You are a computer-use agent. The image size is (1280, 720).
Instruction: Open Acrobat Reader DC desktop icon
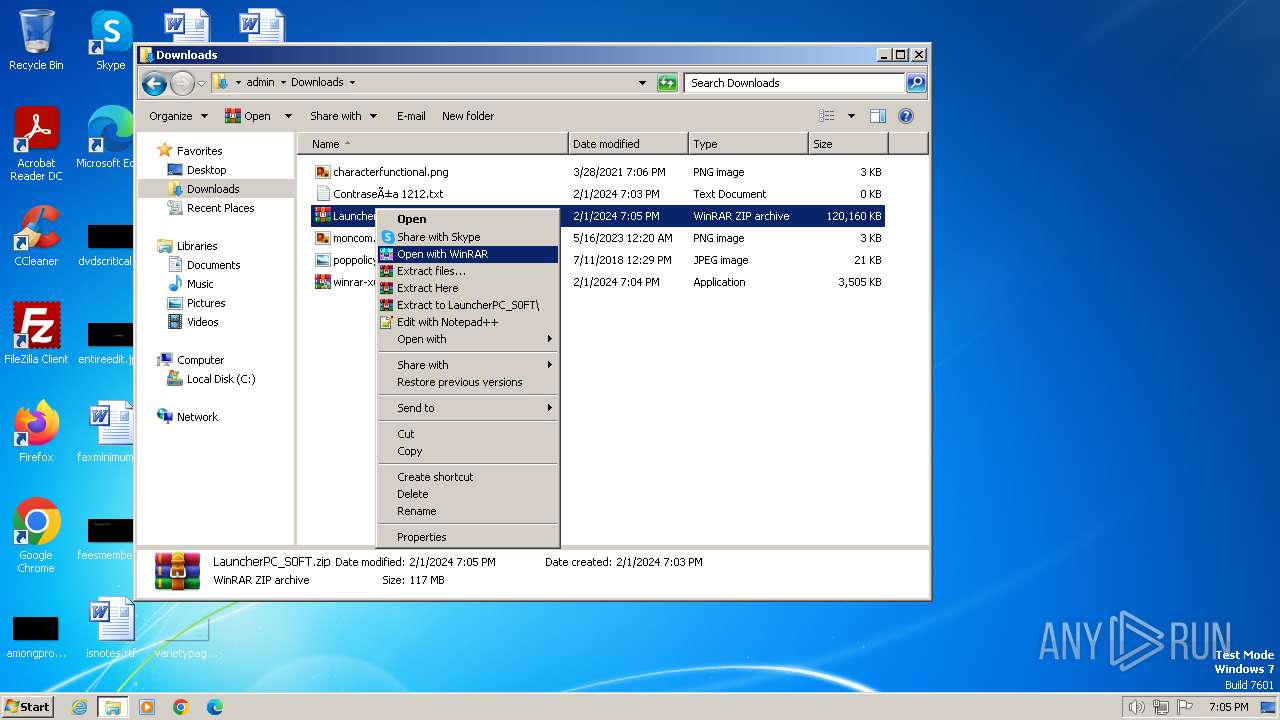(x=36, y=144)
